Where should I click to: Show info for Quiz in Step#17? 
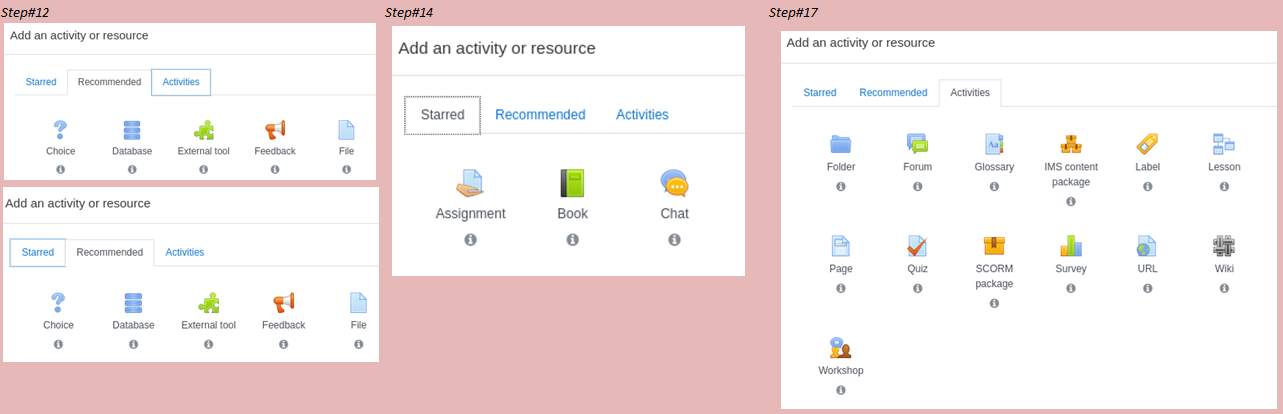[x=917, y=288]
